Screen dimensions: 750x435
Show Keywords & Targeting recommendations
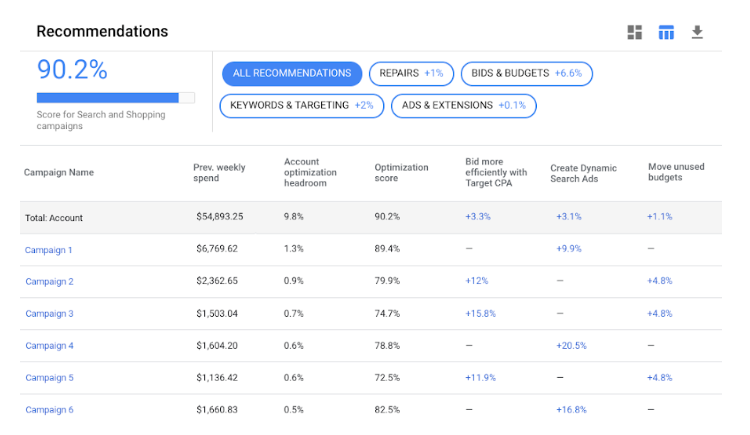301,105
